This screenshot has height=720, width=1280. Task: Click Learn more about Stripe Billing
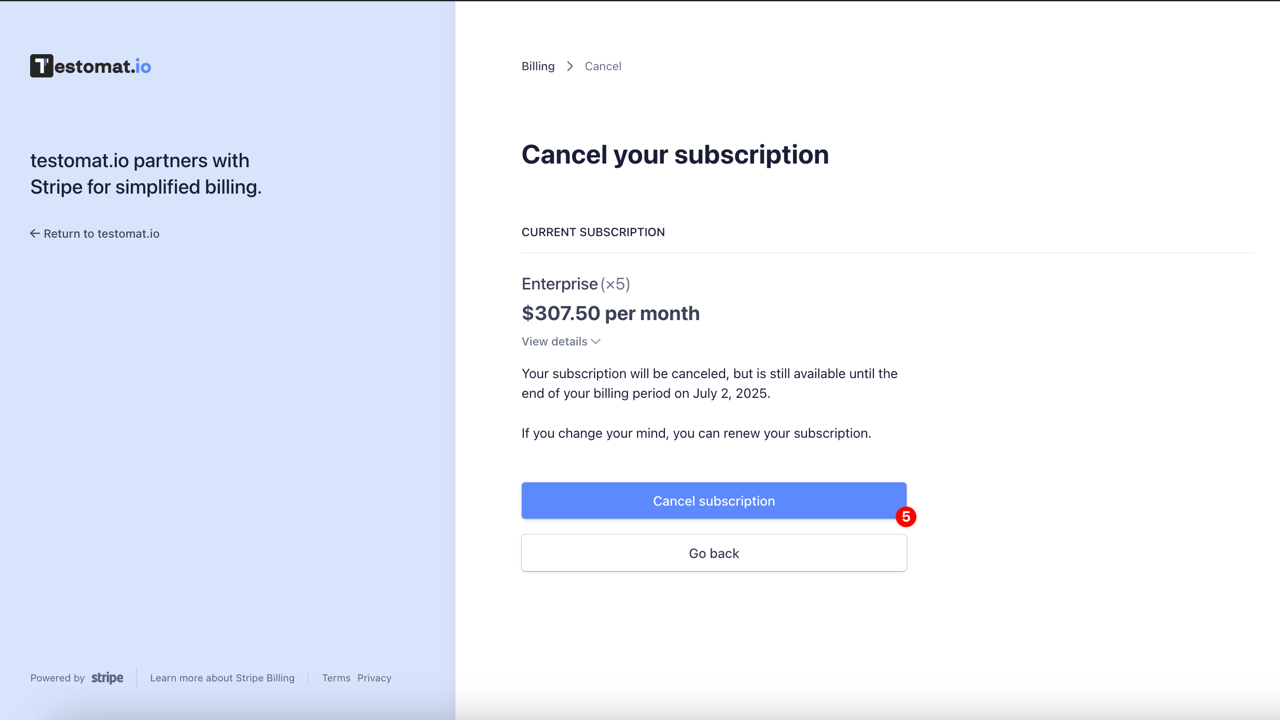(x=222, y=677)
